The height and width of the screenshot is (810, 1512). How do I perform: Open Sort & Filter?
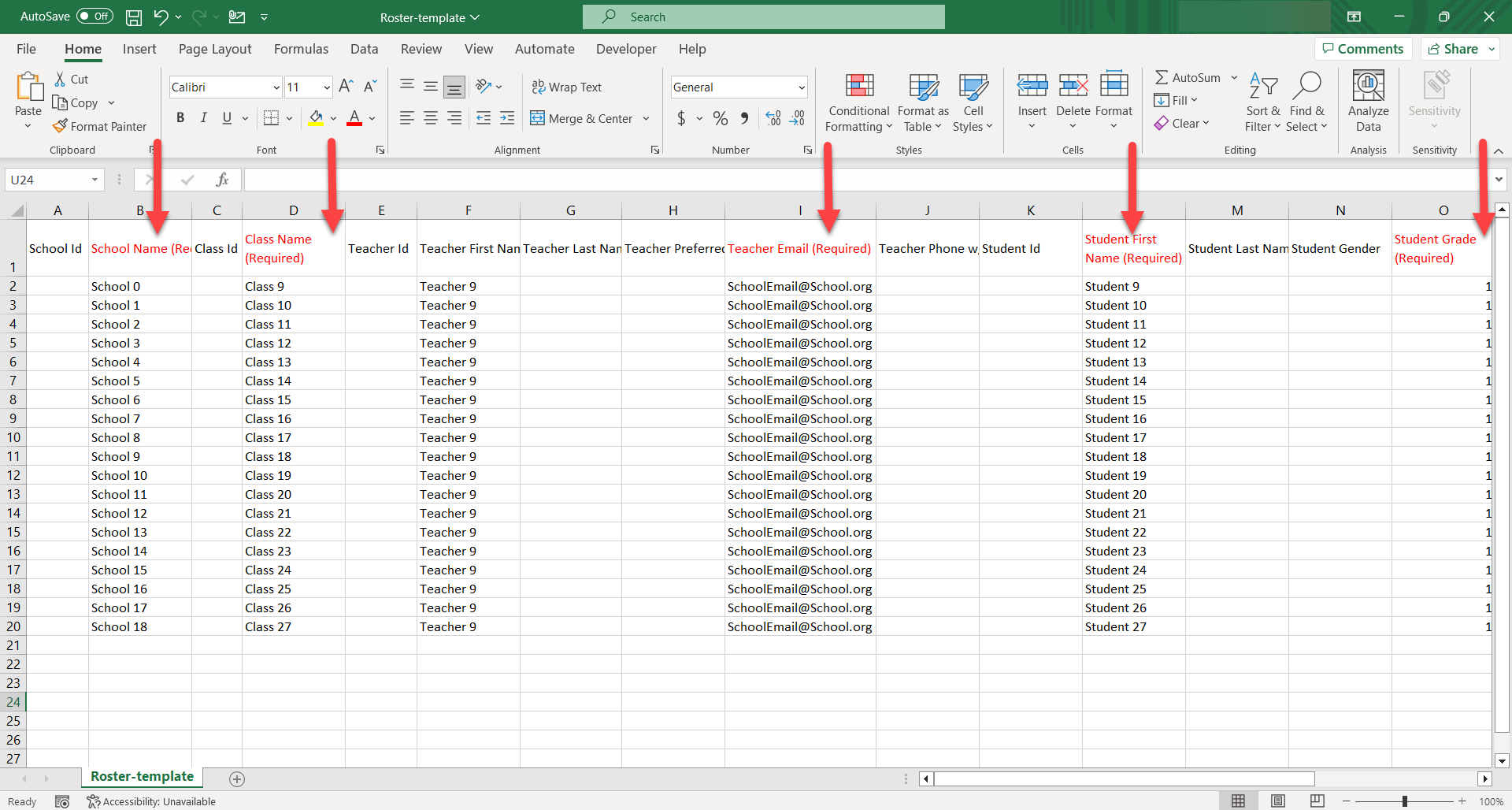point(1263,103)
